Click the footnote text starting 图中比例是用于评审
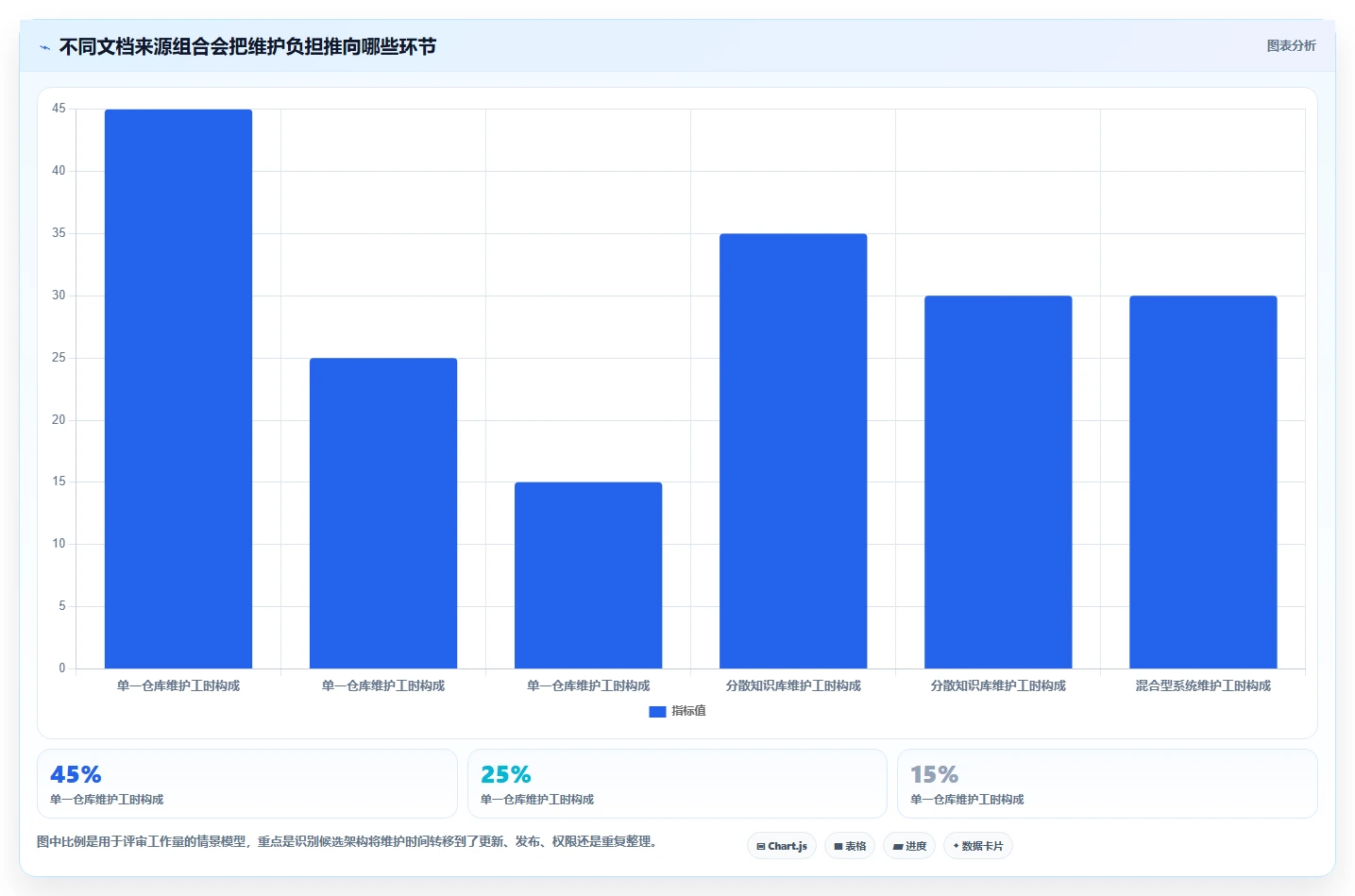 [x=349, y=841]
